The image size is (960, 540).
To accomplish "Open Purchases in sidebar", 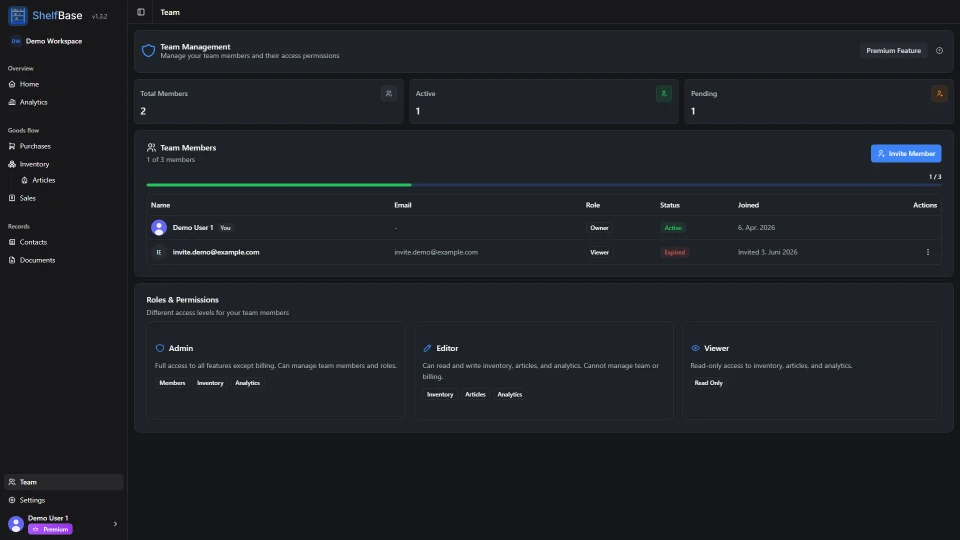I will click(x=63, y=146).
